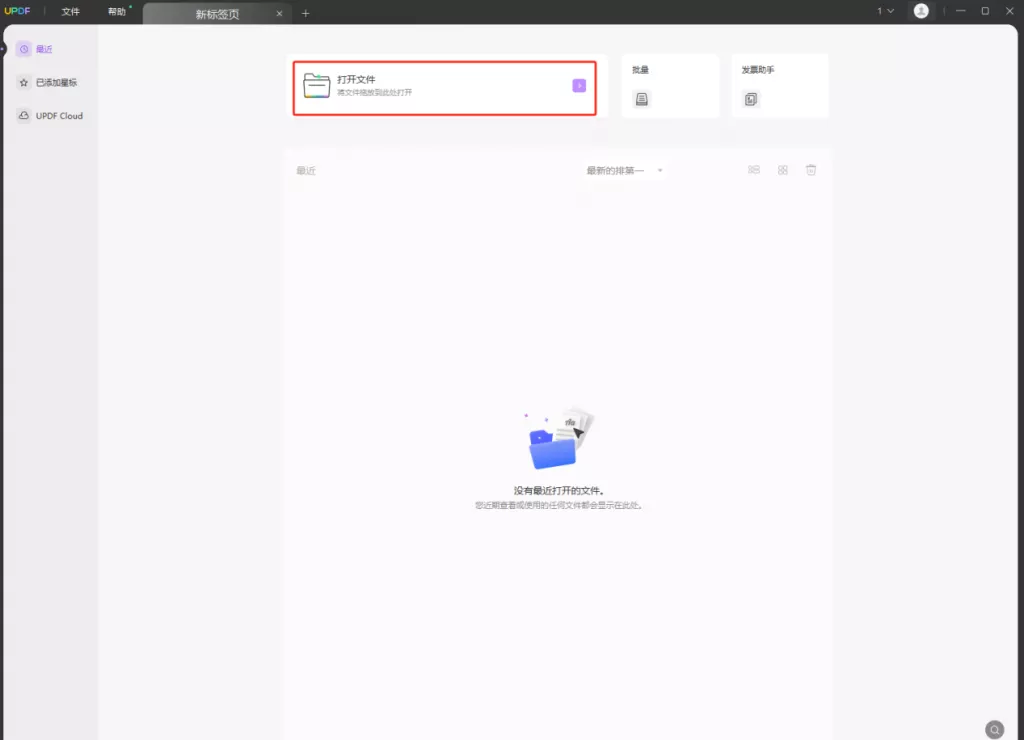
Task: Switch to list view layout
Action: tap(754, 170)
